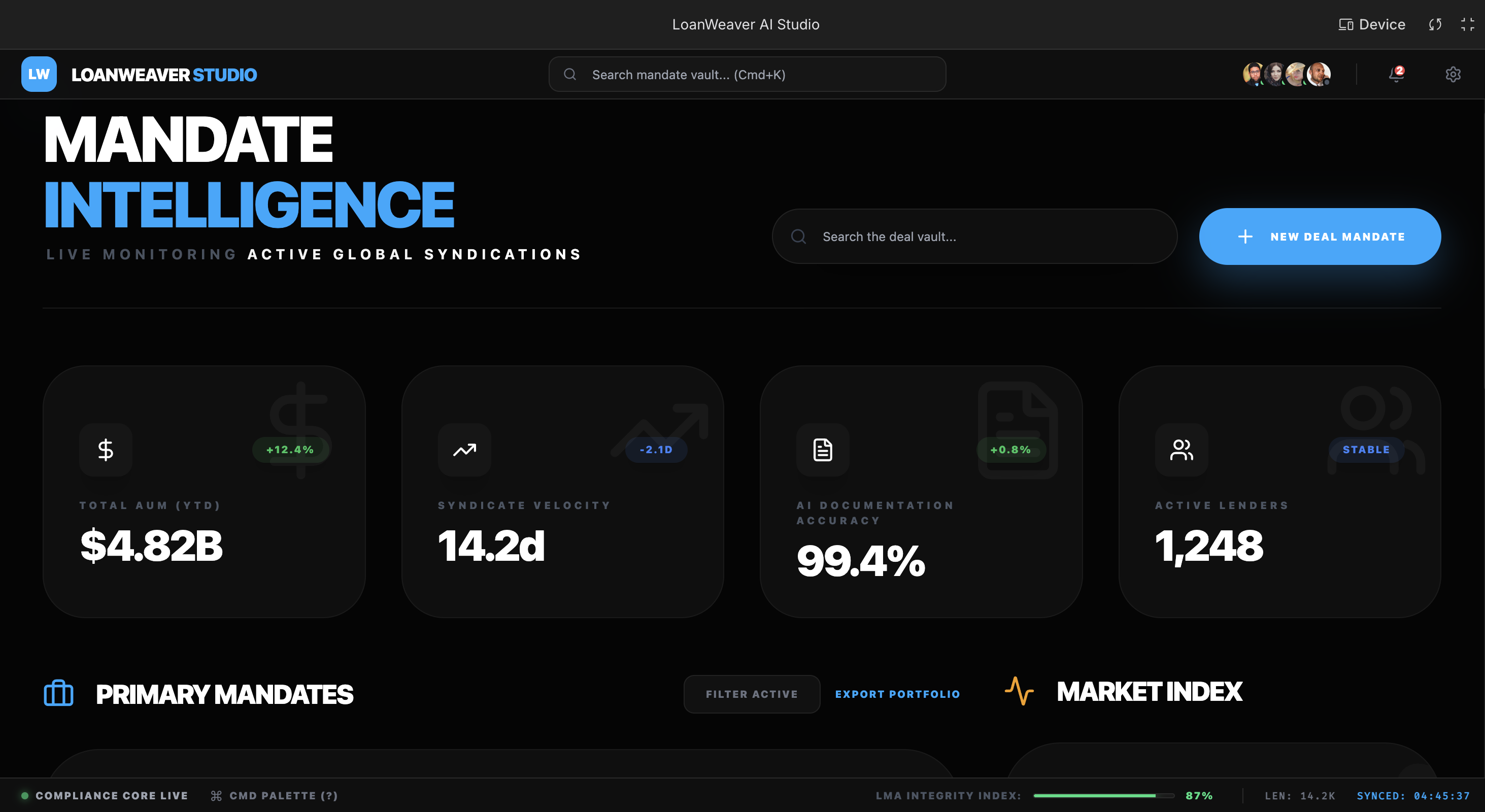
Task: Click the LW logo icon
Action: pyautogui.click(x=39, y=74)
